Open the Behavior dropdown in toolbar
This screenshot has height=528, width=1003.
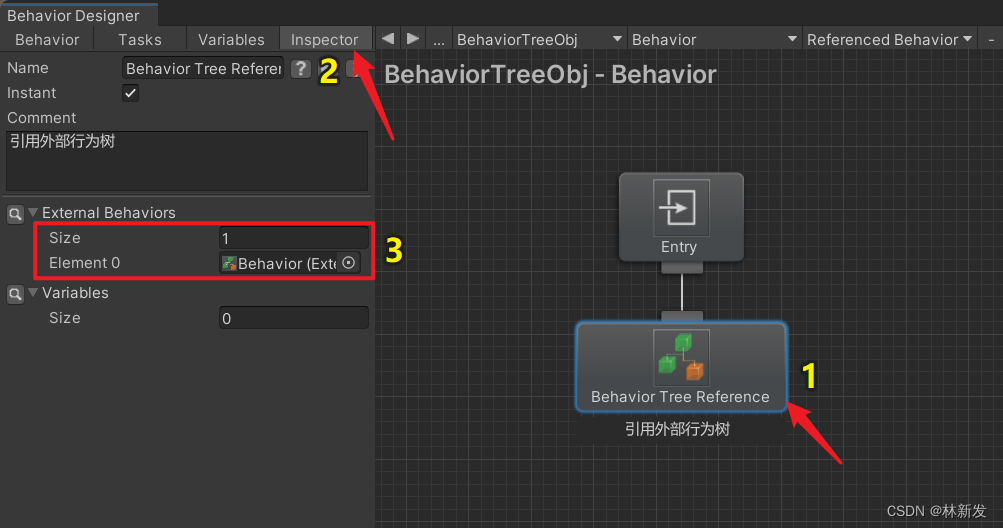point(715,40)
